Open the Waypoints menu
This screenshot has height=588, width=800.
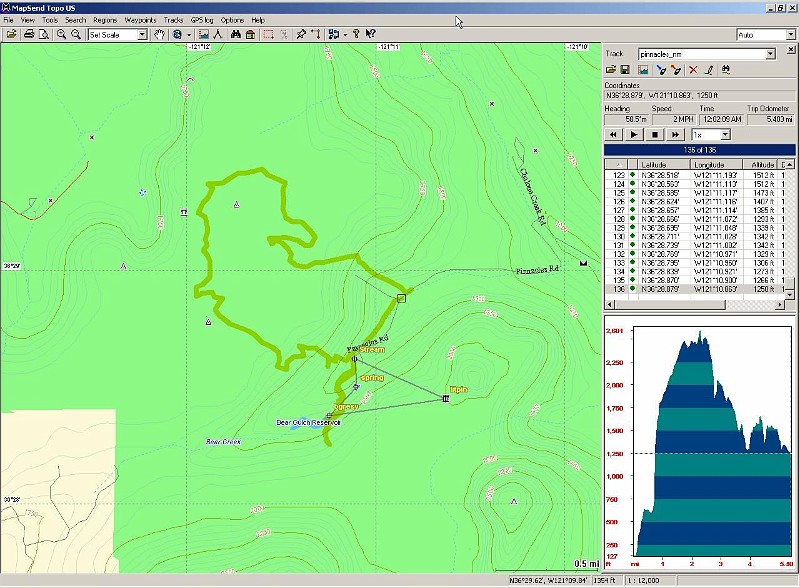click(140, 20)
